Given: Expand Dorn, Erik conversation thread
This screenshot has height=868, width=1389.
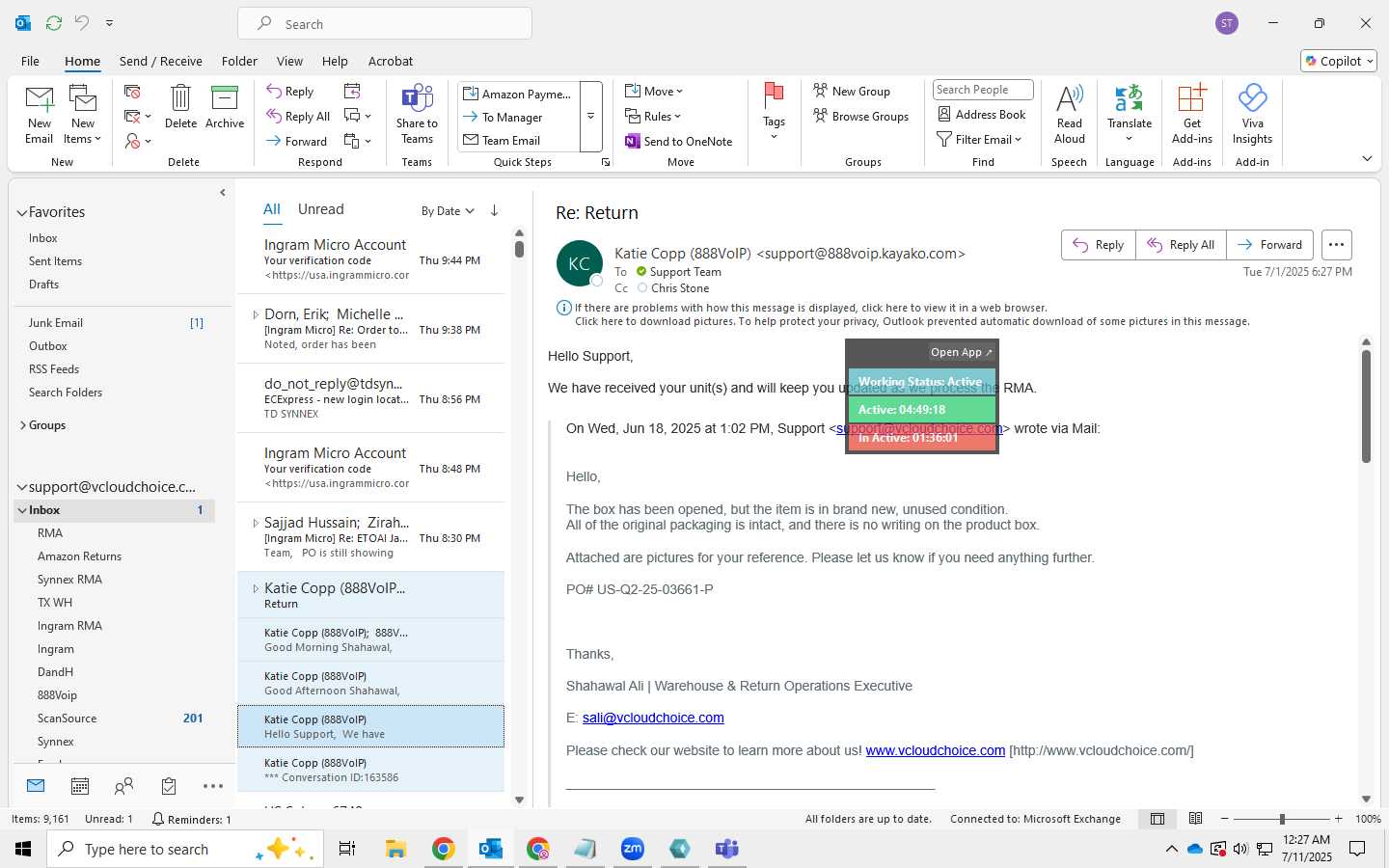Looking at the screenshot, I should (256, 314).
